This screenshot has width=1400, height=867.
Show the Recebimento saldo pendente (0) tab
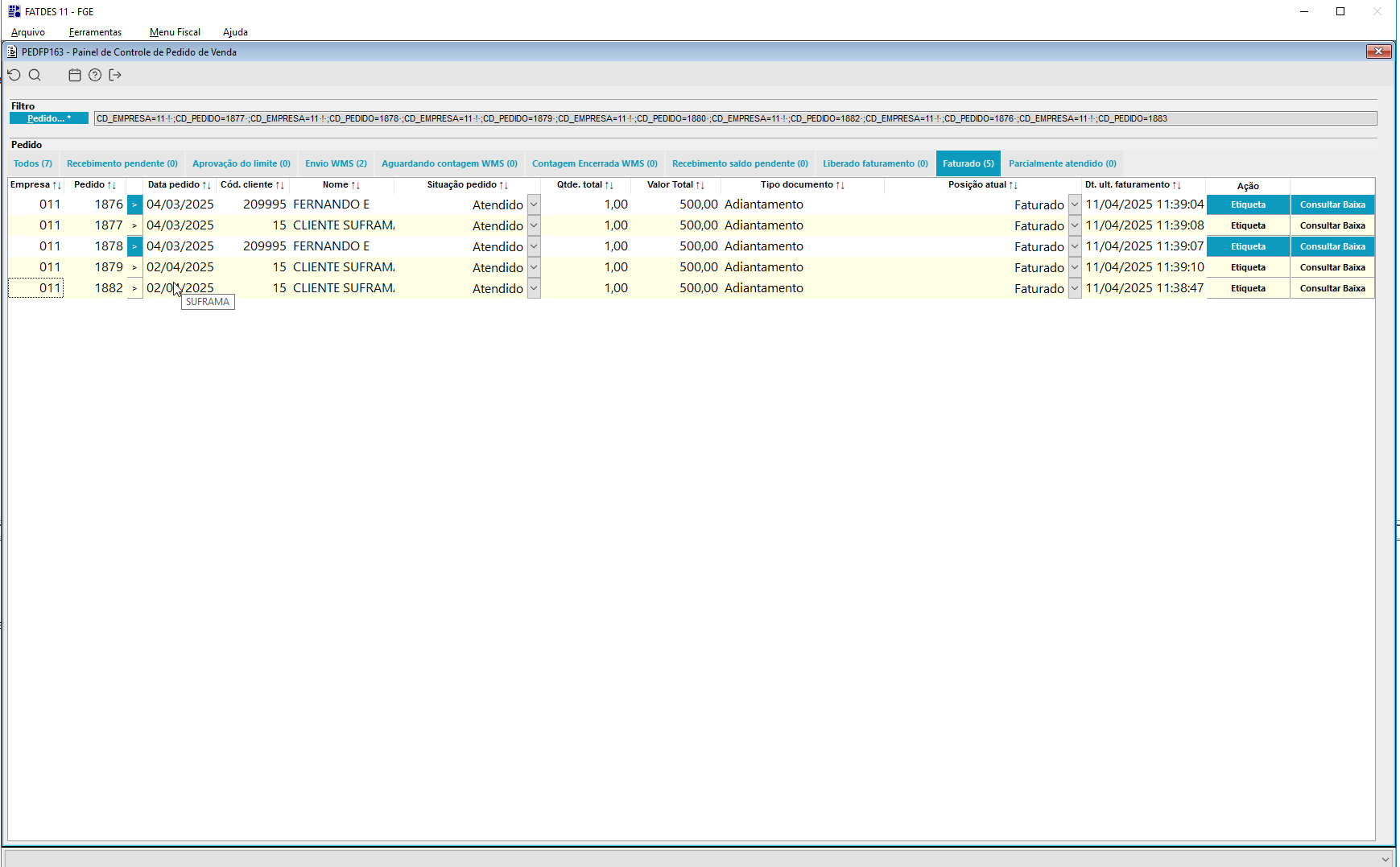(x=740, y=163)
